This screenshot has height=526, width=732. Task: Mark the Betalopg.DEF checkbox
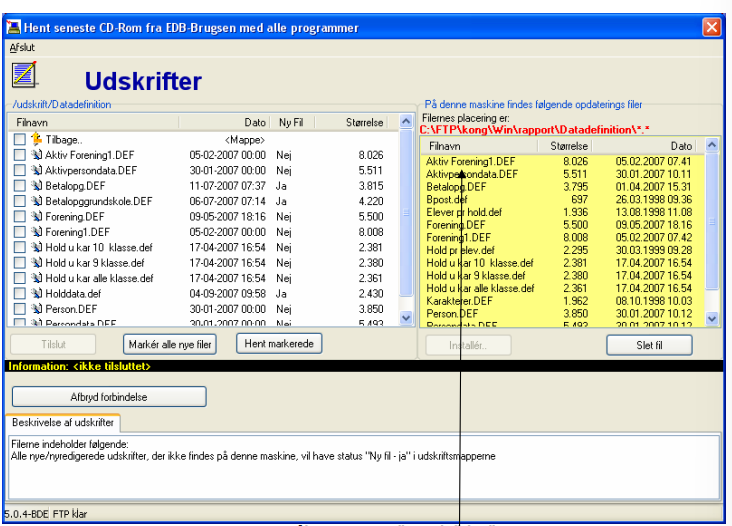[x=20, y=185]
